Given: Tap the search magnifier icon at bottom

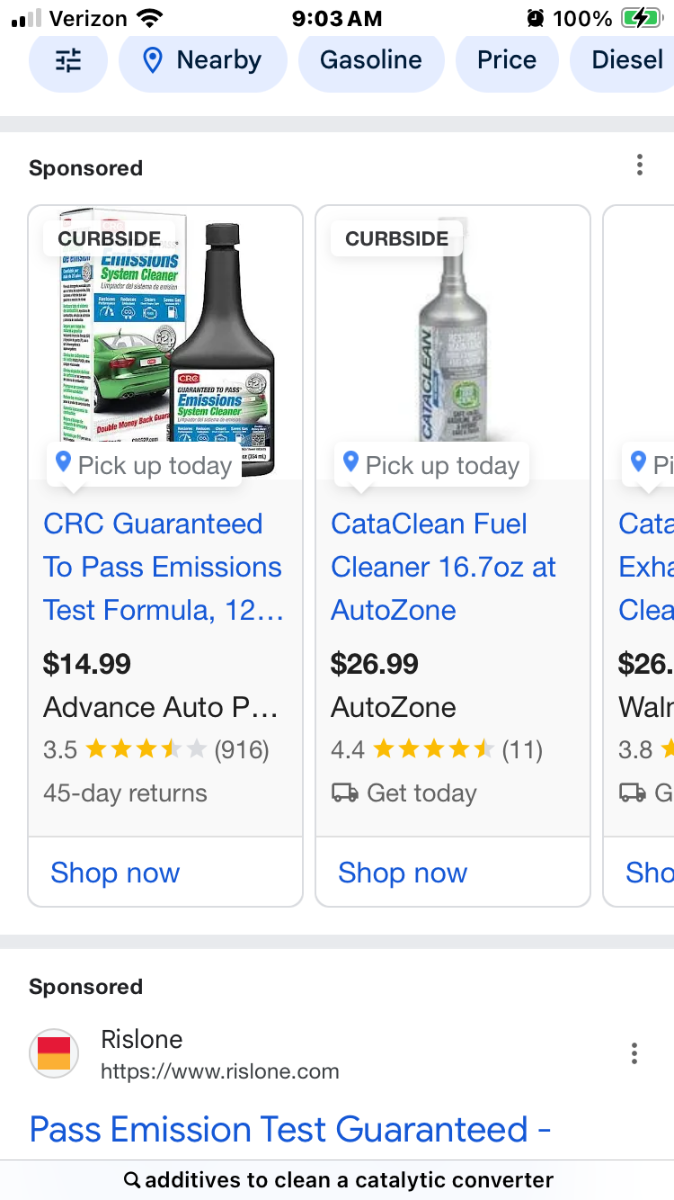Looking at the screenshot, I should click(132, 1181).
